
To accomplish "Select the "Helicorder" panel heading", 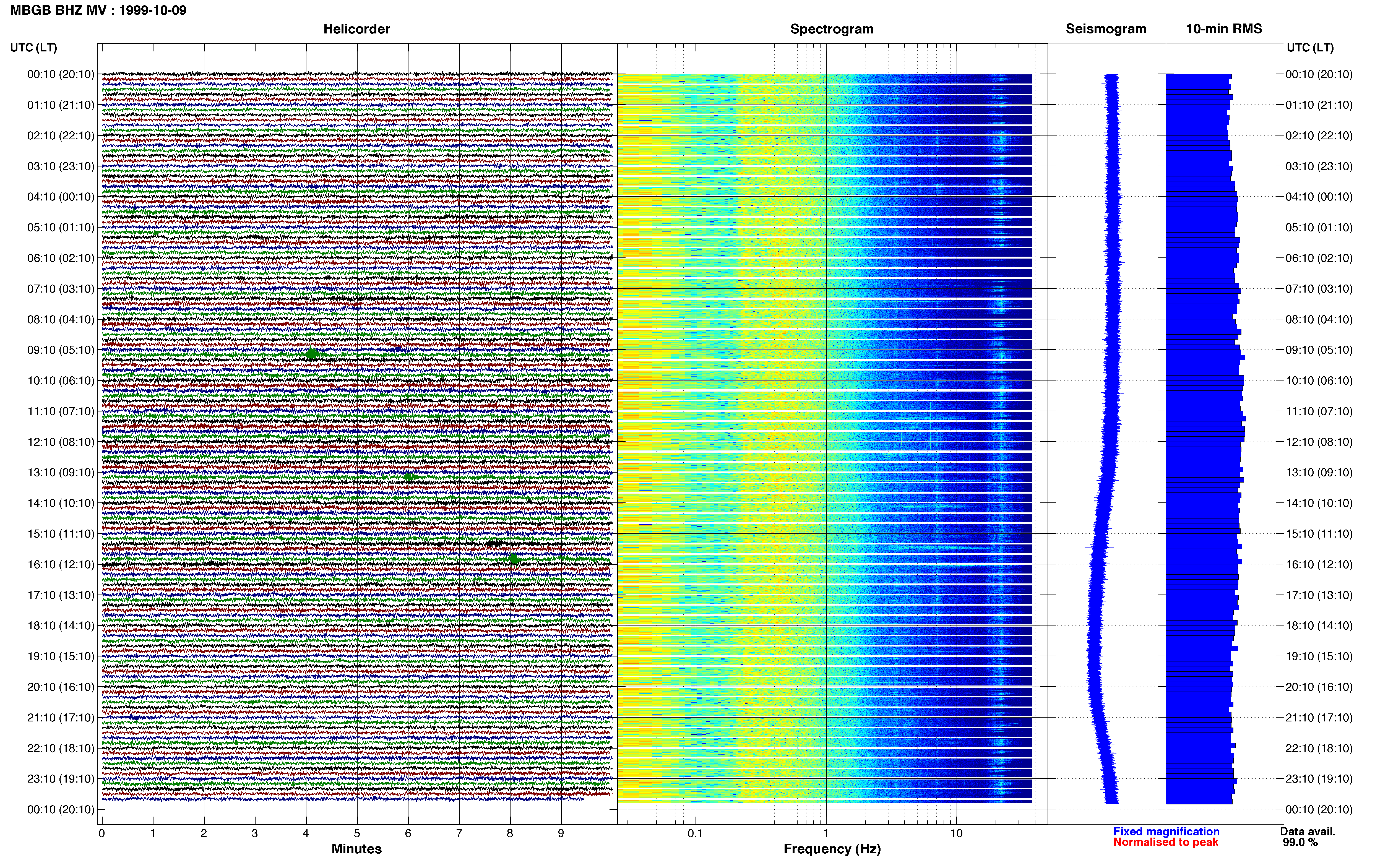I will [356, 29].
